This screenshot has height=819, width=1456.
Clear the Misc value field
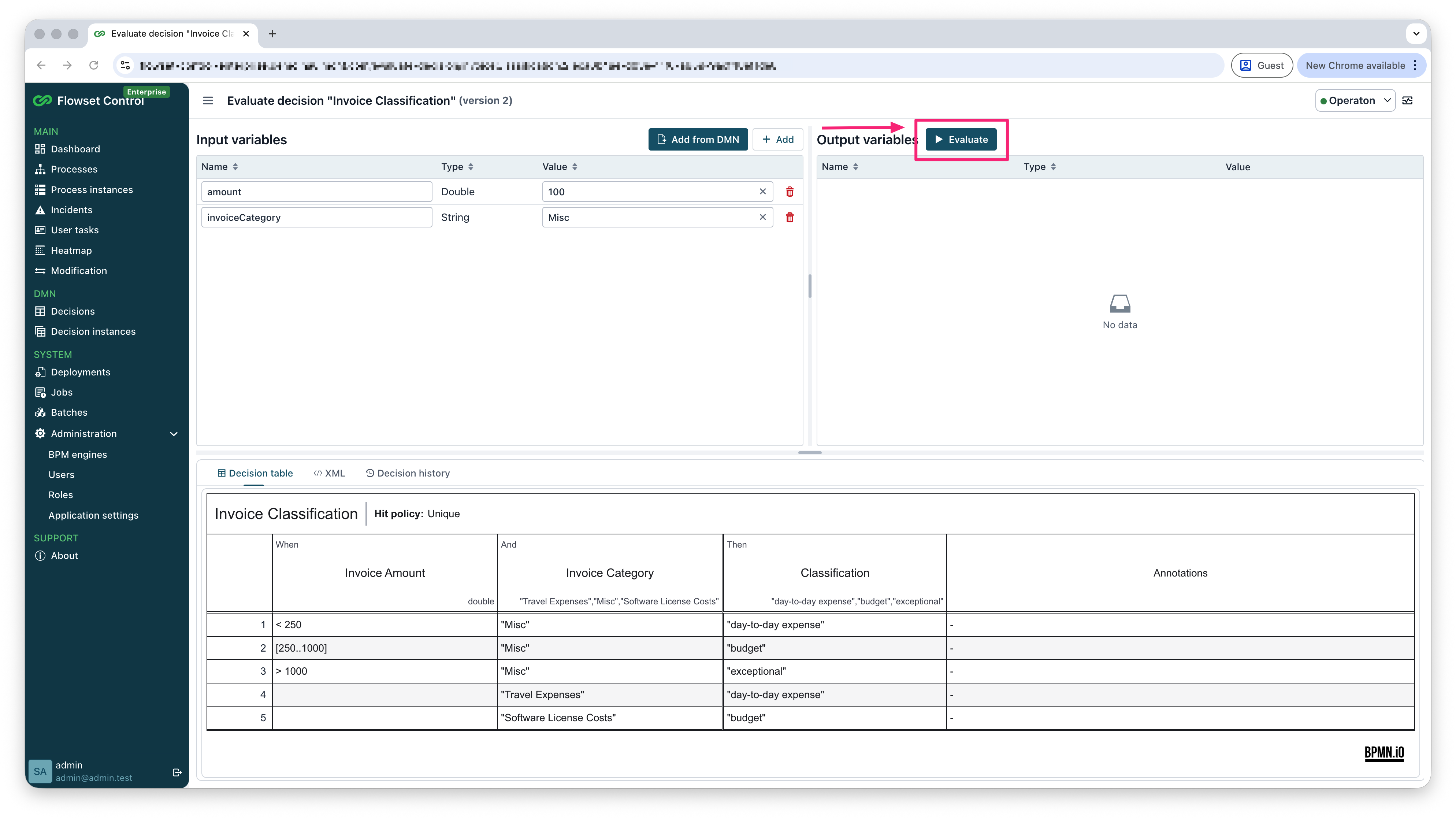[x=762, y=217]
